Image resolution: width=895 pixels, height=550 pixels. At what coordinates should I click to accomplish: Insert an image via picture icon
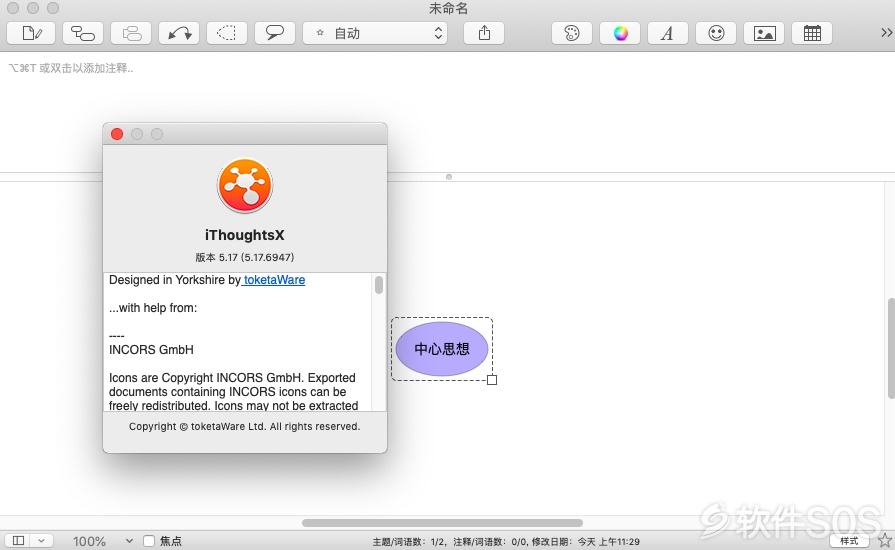point(764,33)
